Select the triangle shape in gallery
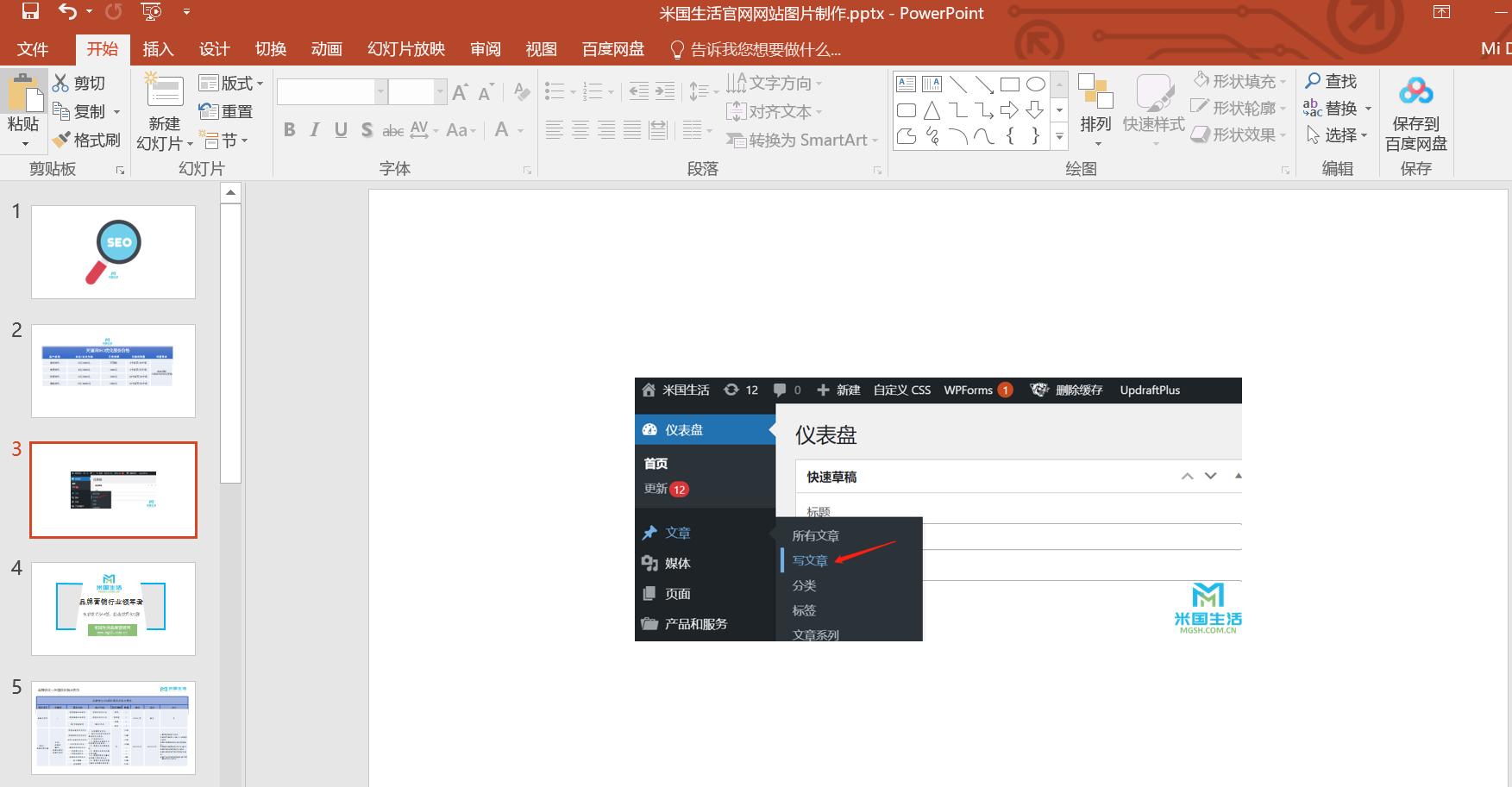1512x787 pixels. tap(932, 110)
